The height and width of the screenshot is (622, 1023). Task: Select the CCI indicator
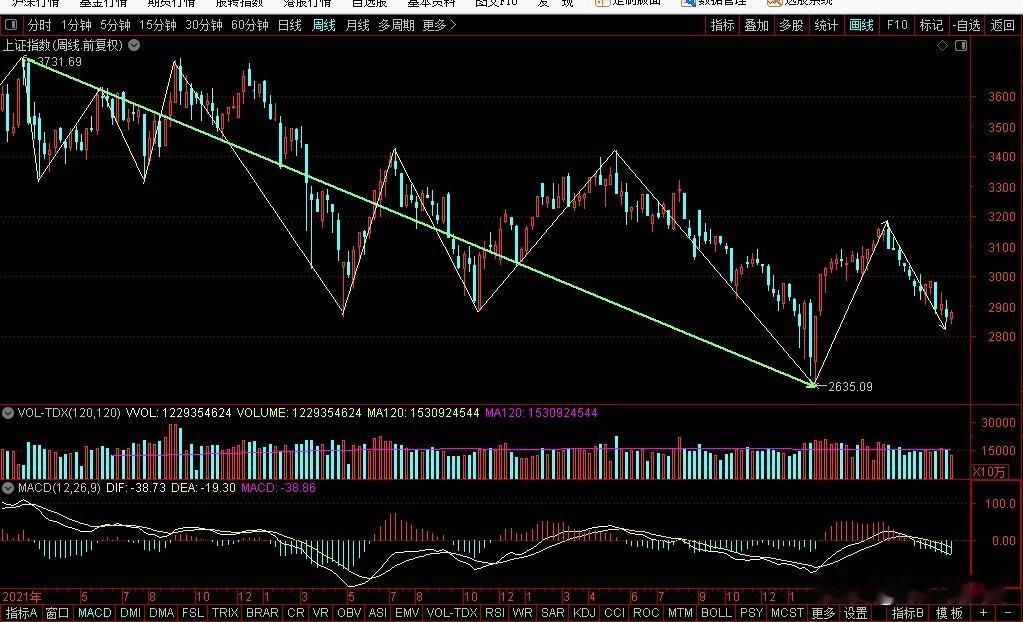click(x=614, y=613)
